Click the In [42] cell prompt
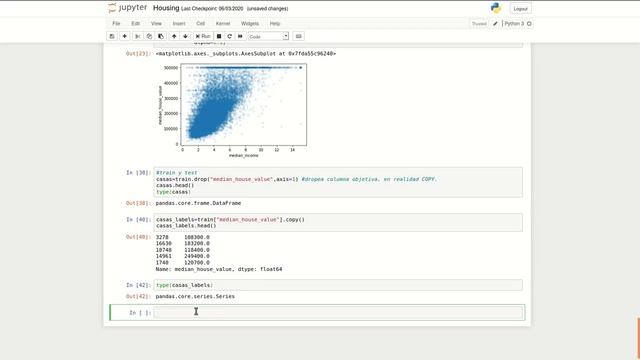The image size is (640, 360). 138,285
